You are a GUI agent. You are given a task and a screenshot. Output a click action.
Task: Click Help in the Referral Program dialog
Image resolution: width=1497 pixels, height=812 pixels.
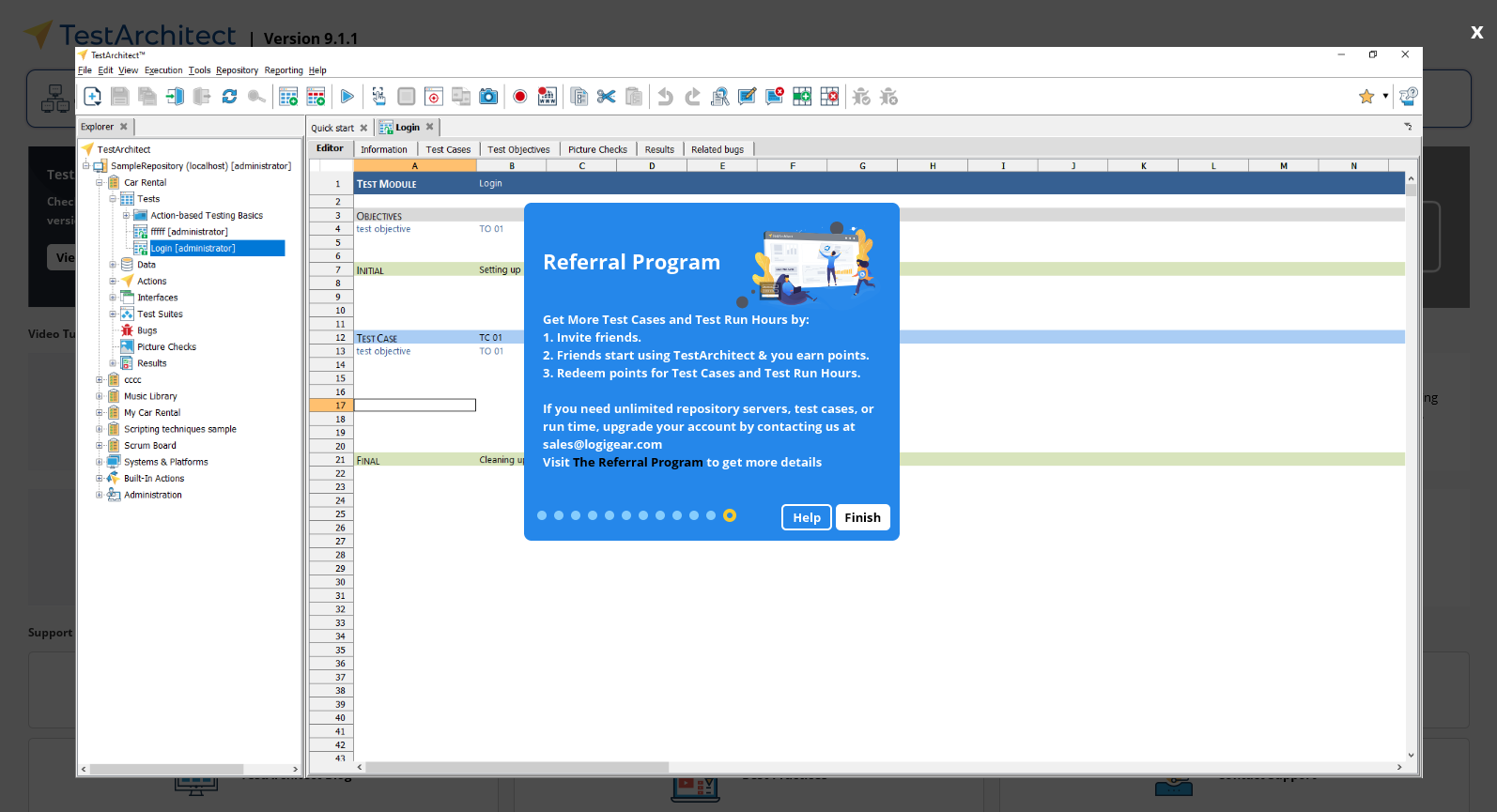coord(807,517)
